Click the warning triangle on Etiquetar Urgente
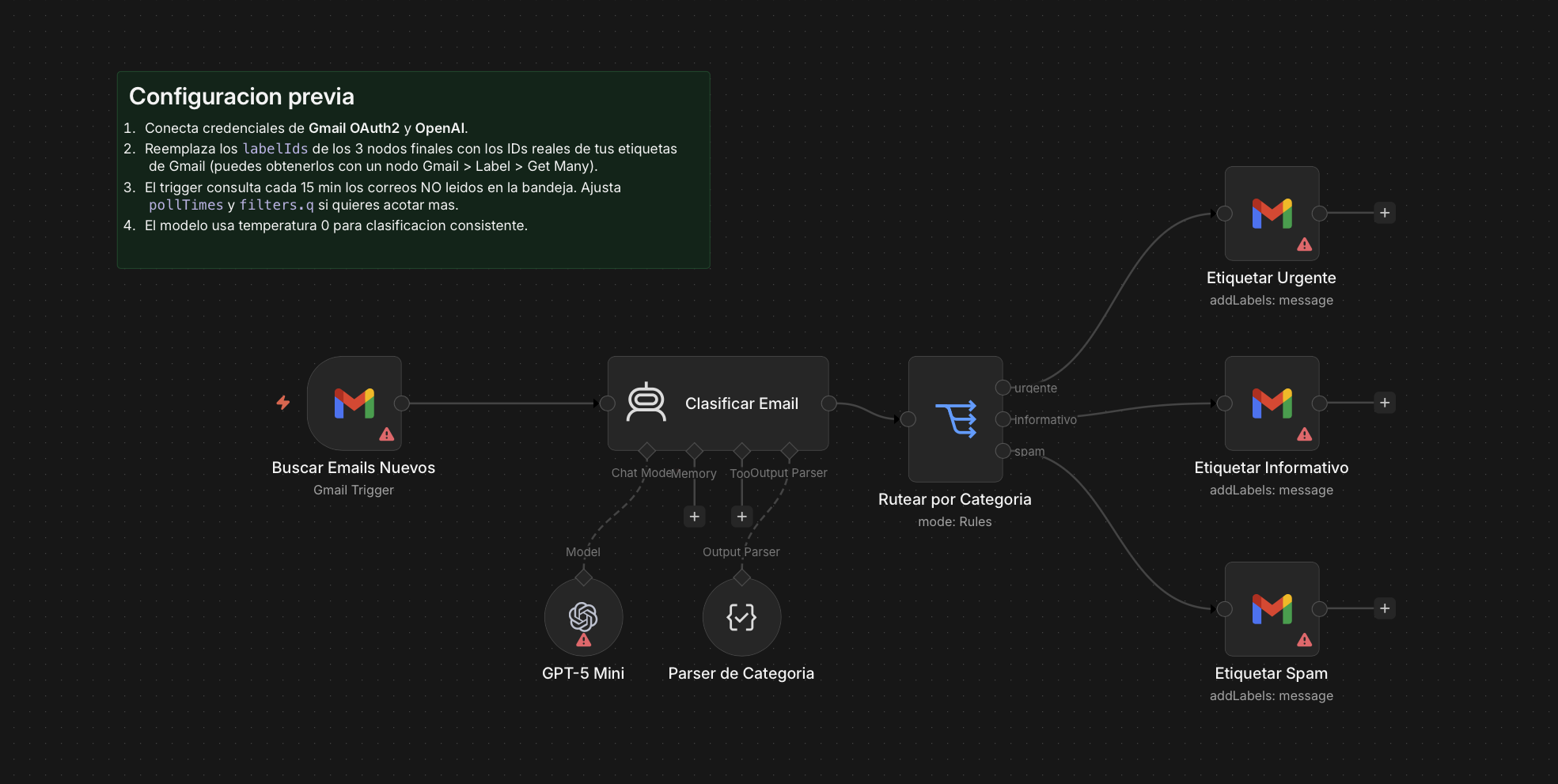The height and width of the screenshot is (784, 1558). [x=1305, y=244]
